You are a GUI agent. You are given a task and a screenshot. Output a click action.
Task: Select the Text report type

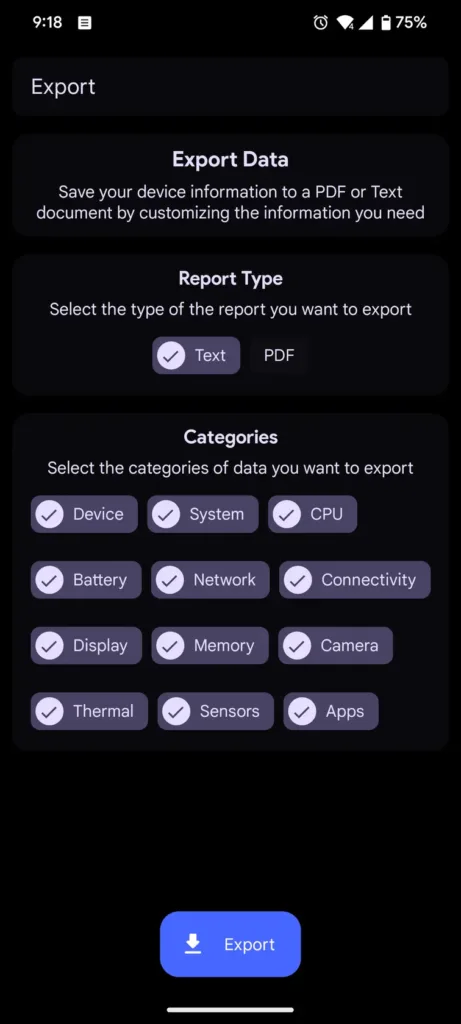197,355
